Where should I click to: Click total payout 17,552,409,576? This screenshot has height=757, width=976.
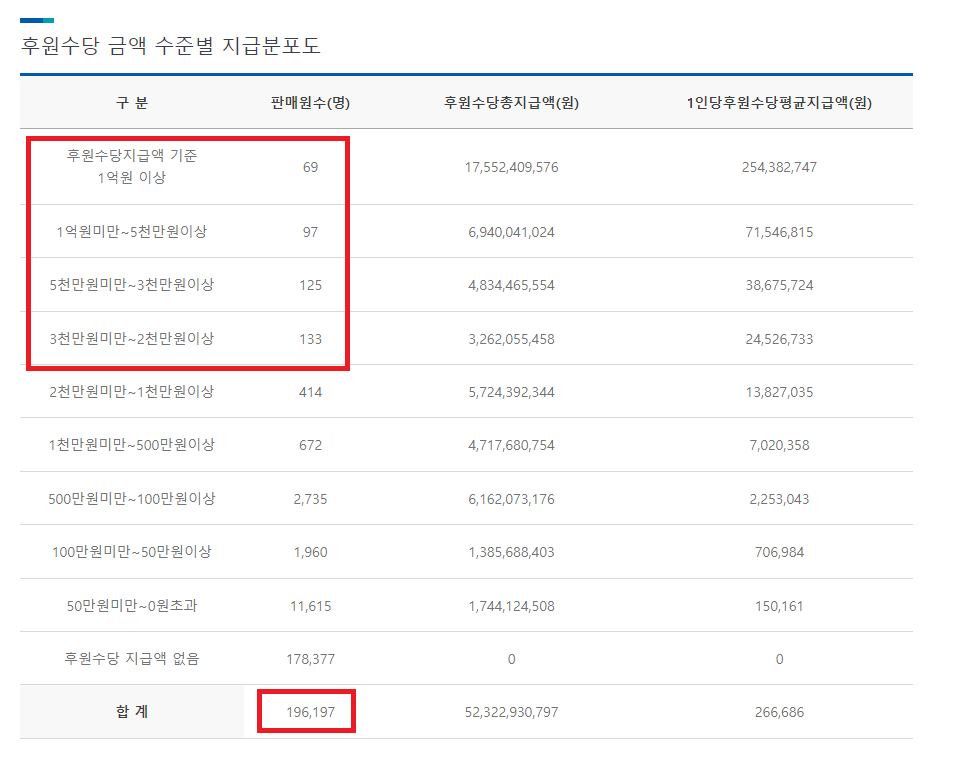pos(511,167)
